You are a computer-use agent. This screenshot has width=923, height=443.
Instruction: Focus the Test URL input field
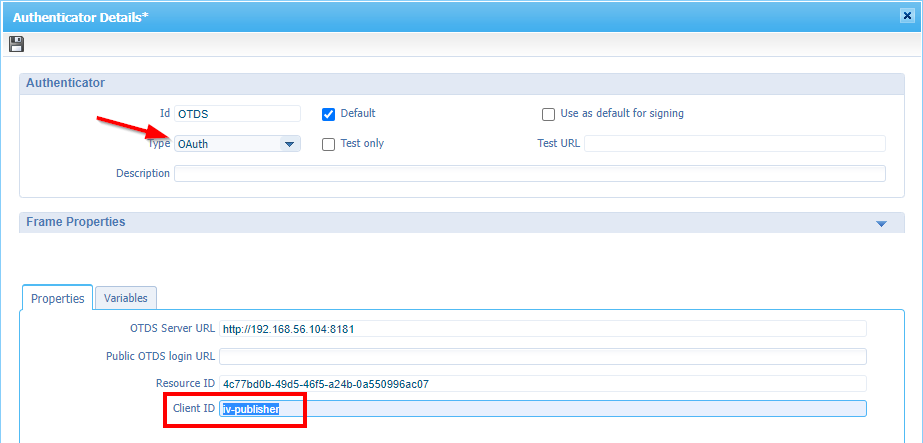pyautogui.click(x=734, y=143)
